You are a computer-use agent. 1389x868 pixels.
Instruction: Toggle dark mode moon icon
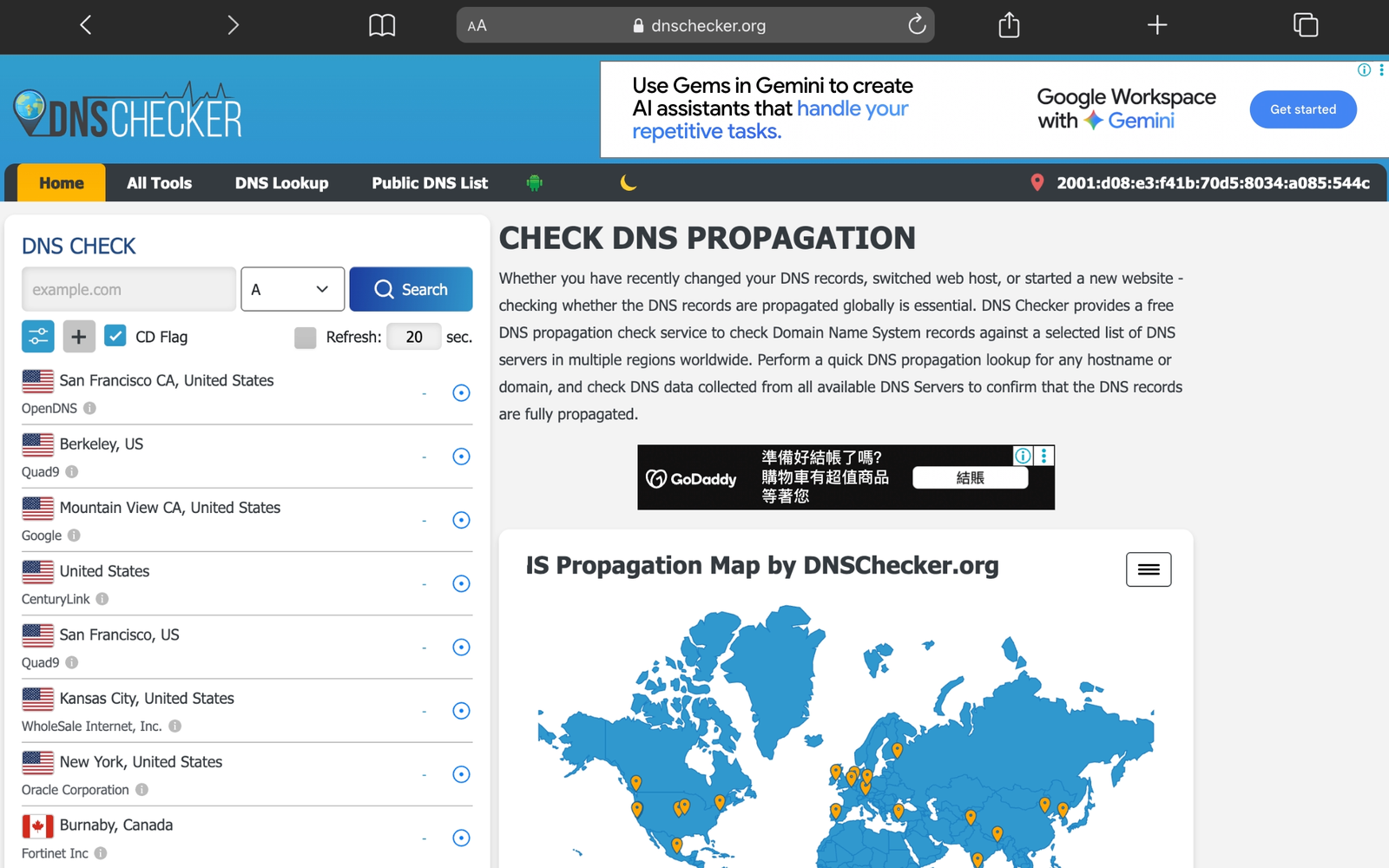[x=629, y=183]
